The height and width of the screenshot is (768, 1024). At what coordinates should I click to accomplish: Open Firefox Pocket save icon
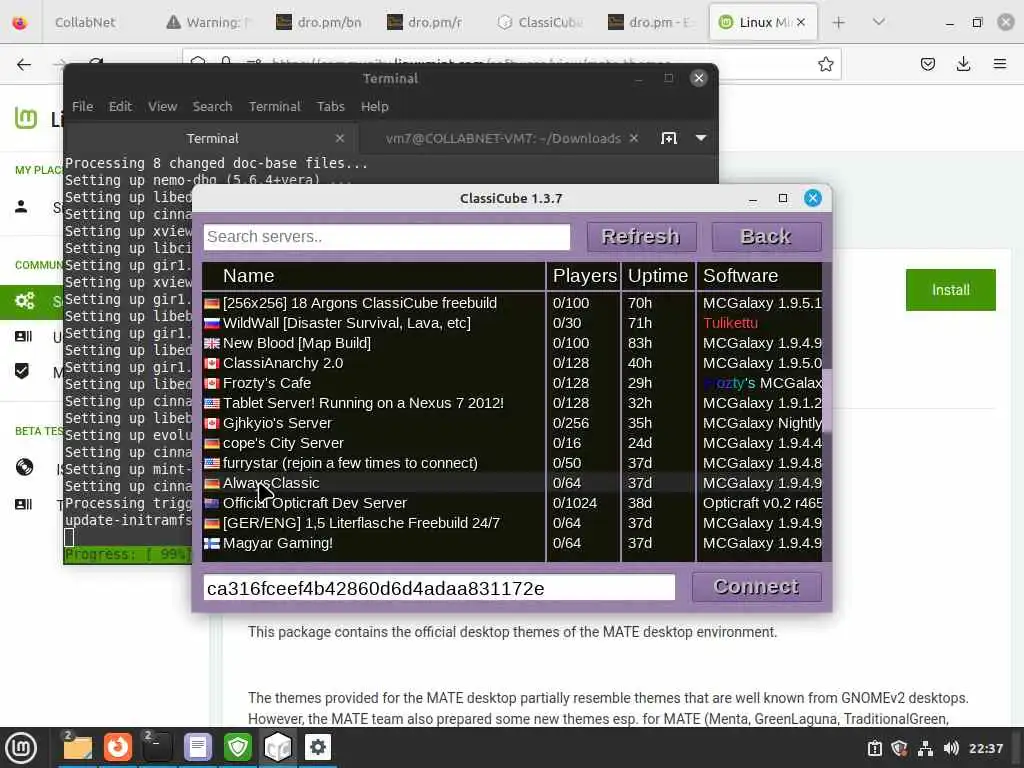pyautogui.click(x=927, y=64)
